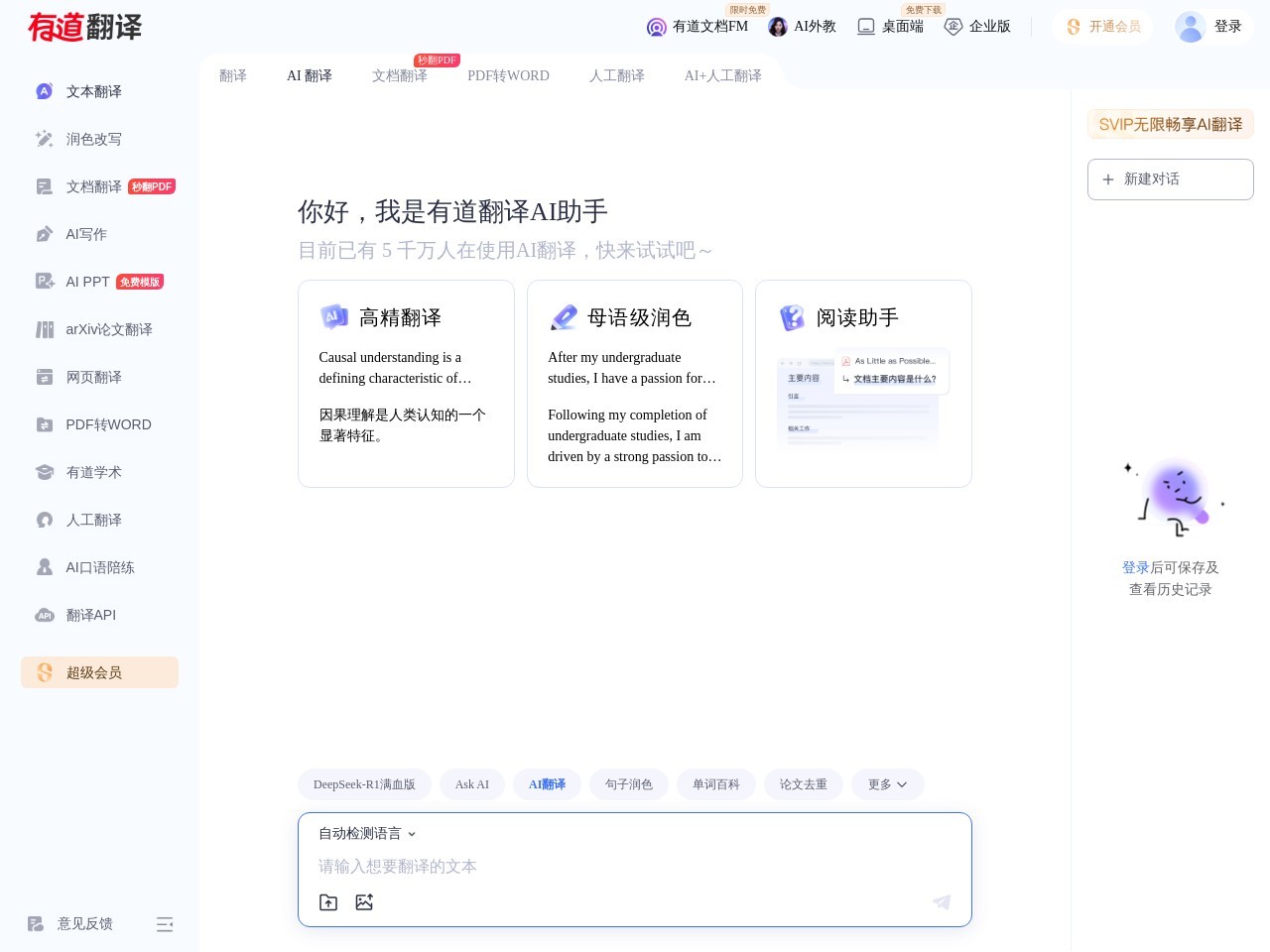Open the 人工翻译 headset icon
Viewport: 1270px width, 952px height.
pos(45,520)
